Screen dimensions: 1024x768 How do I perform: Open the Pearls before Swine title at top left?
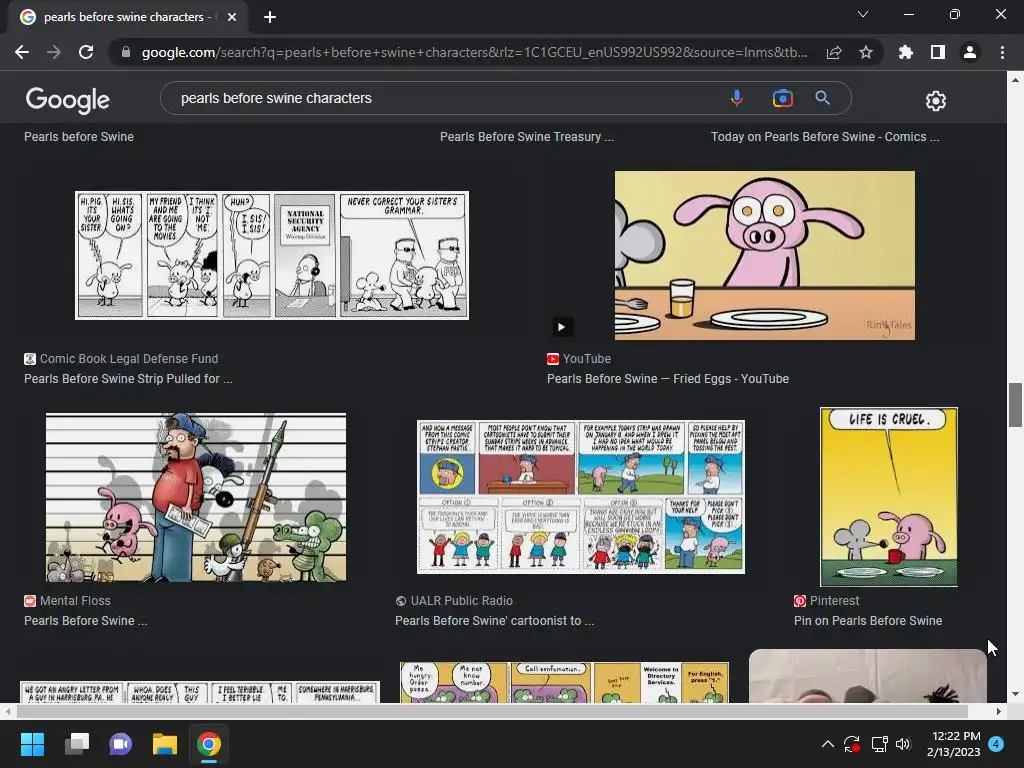[79, 136]
